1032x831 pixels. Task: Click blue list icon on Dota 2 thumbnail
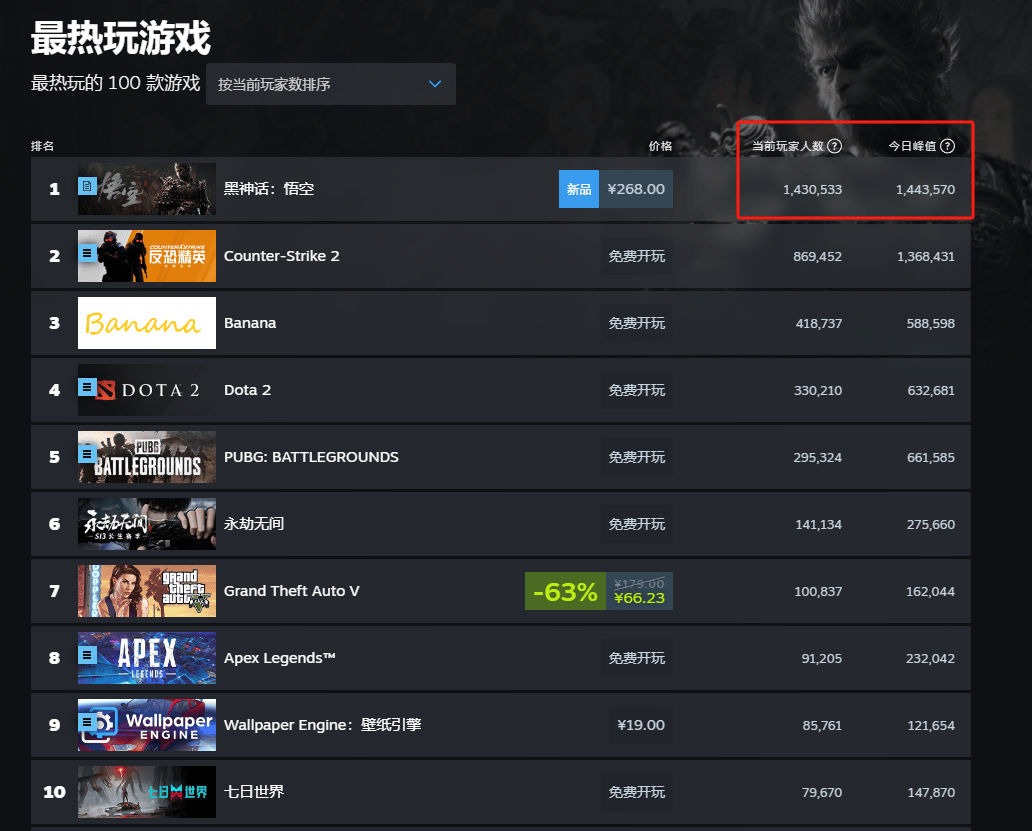click(x=87, y=387)
